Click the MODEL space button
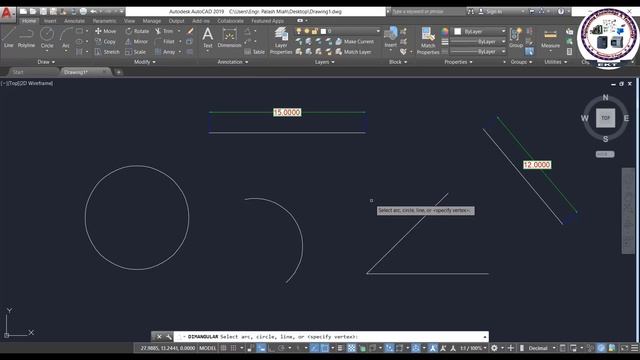Screen dimensions: 640x360 207,348
